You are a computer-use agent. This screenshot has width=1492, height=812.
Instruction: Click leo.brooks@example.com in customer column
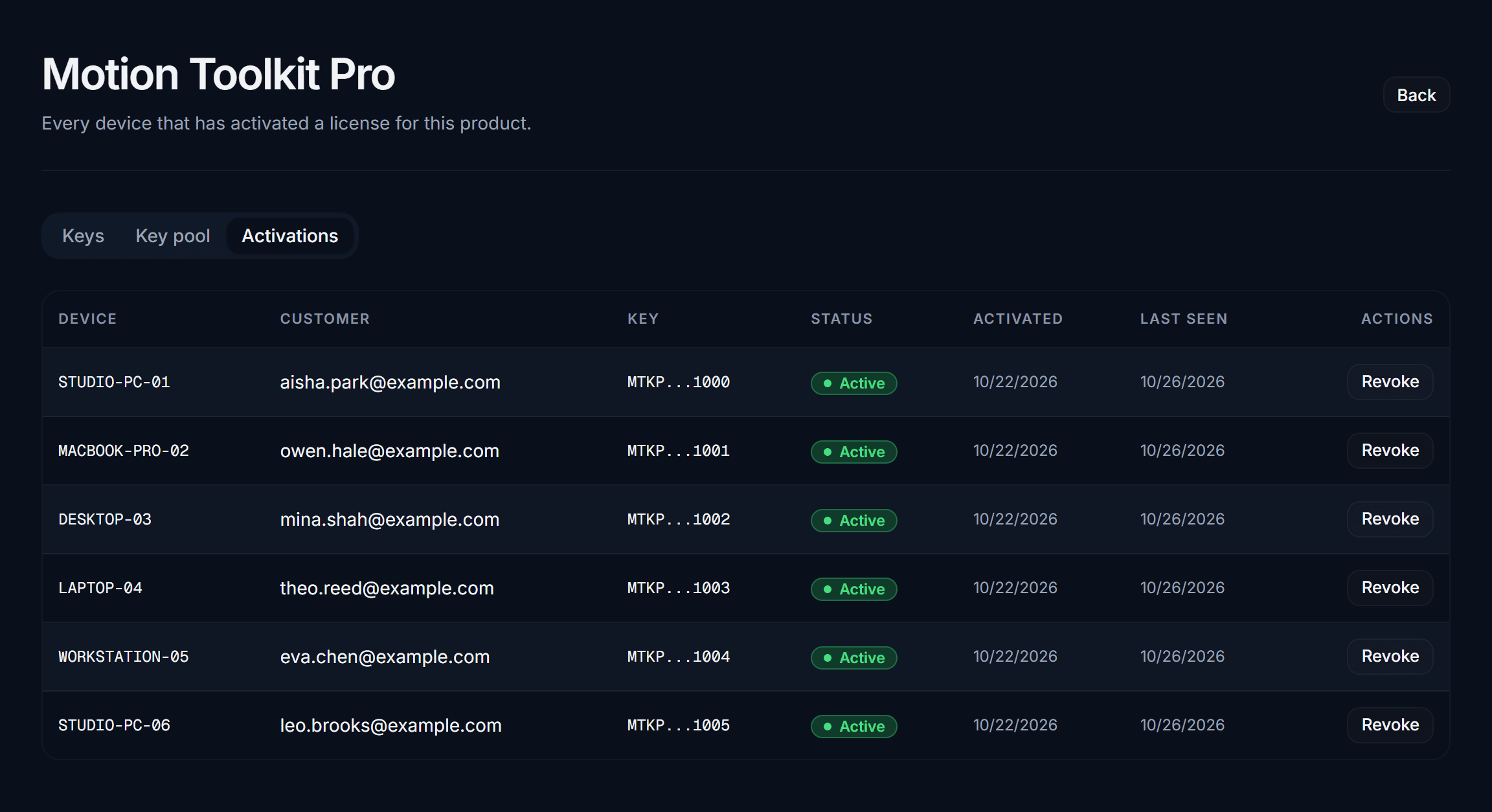(x=390, y=725)
